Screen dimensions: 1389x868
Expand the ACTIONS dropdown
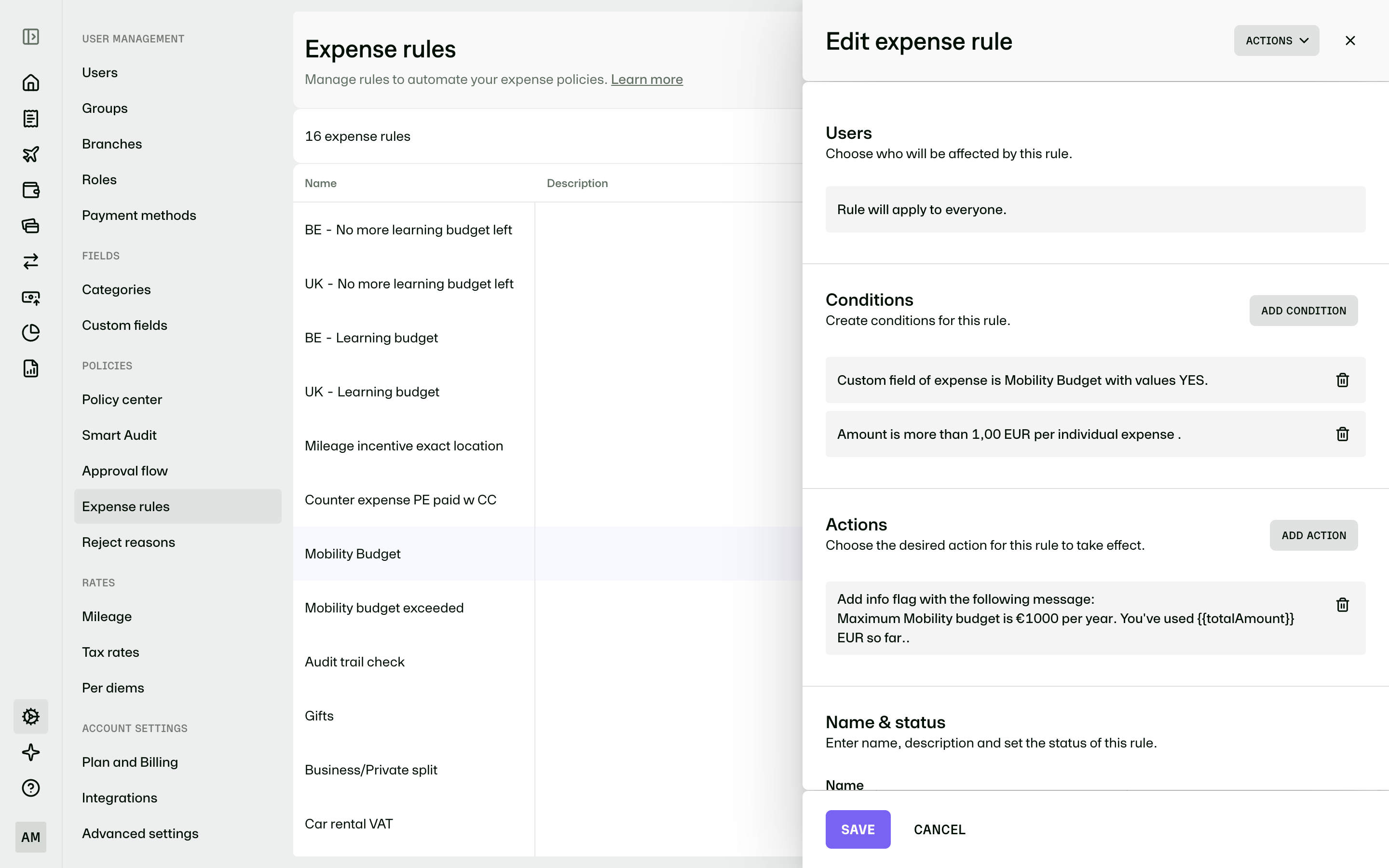[x=1277, y=41]
